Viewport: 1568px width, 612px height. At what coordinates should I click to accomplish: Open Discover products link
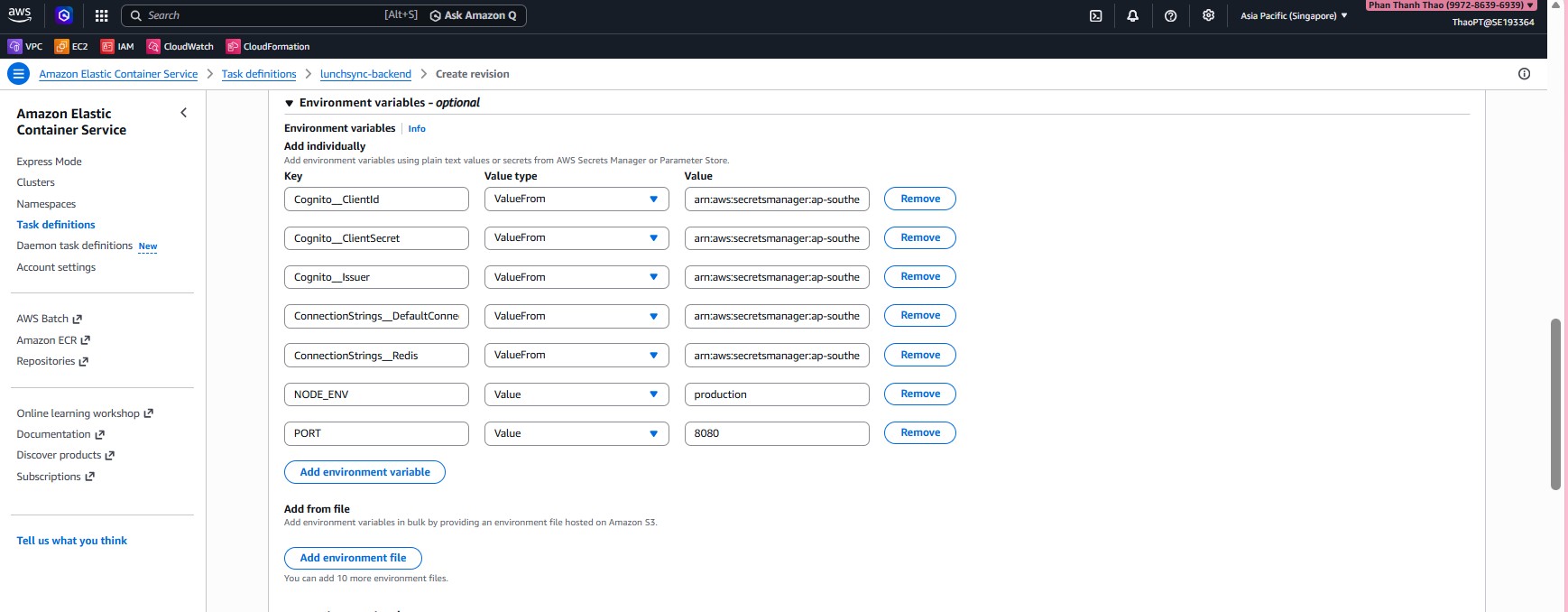pos(66,455)
